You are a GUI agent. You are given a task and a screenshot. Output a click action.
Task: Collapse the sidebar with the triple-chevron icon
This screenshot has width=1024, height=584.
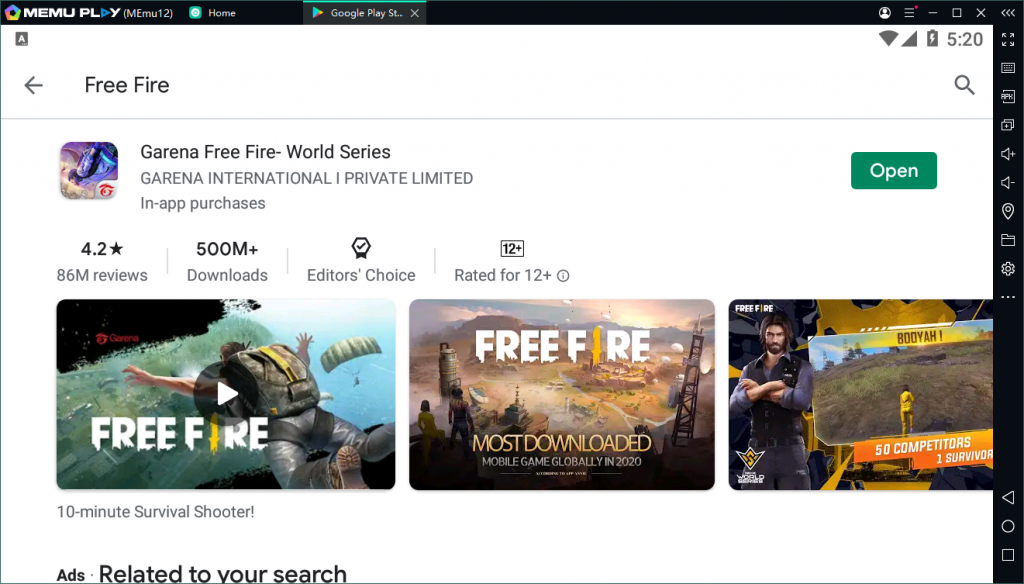[1008, 12]
